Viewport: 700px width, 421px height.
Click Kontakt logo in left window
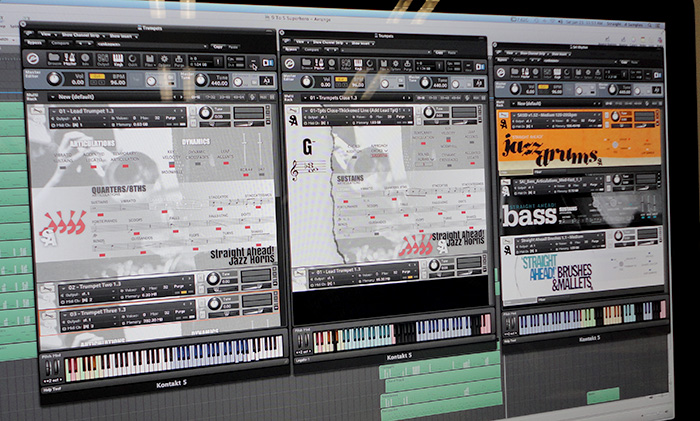pos(33,58)
